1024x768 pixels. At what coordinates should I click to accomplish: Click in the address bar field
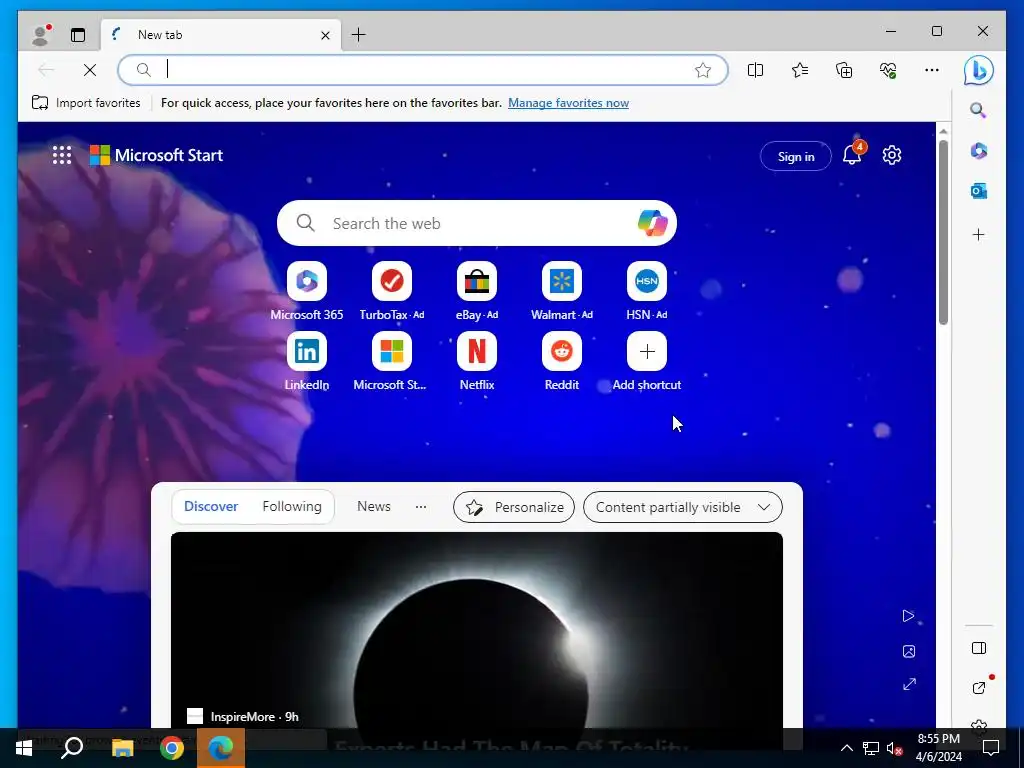[423, 70]
